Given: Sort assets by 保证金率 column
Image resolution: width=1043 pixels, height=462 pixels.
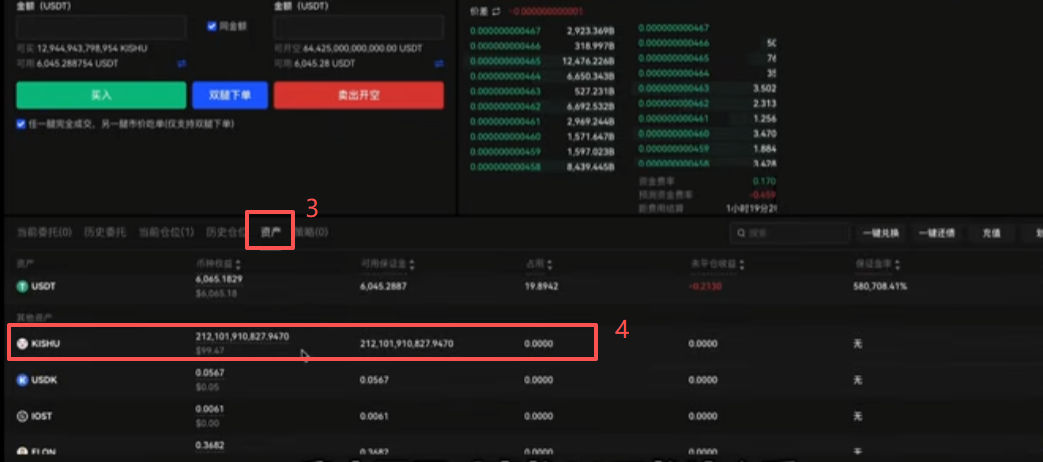Looking at the screenshot, I should [x=897, y=265].
